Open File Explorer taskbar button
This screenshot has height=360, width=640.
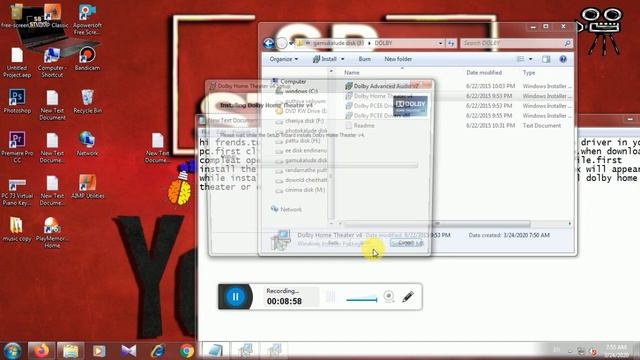pos(70,351)
